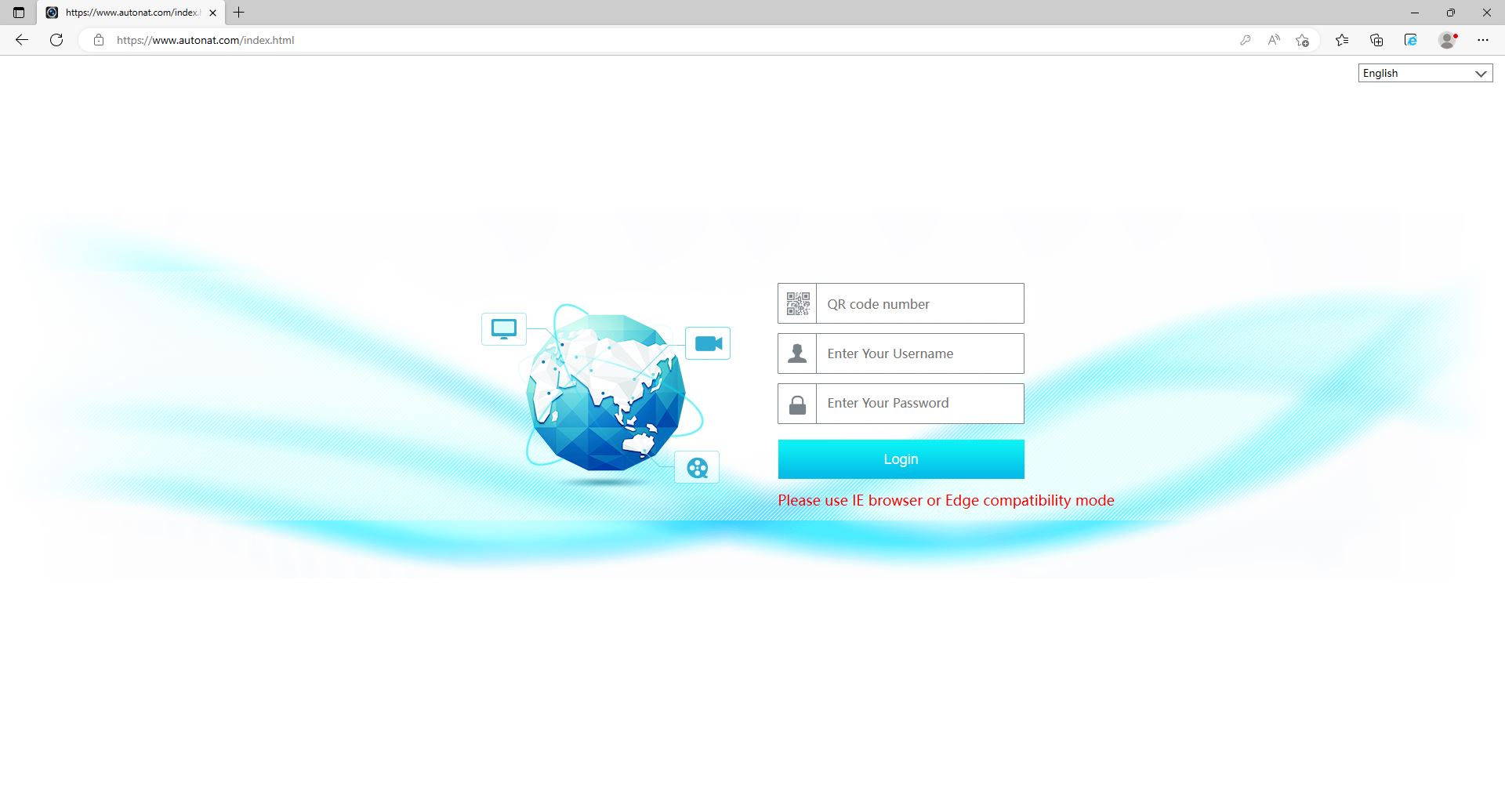1505x812 pixels.
Task: Click the site padlock security icon
Action: point(99,40)
